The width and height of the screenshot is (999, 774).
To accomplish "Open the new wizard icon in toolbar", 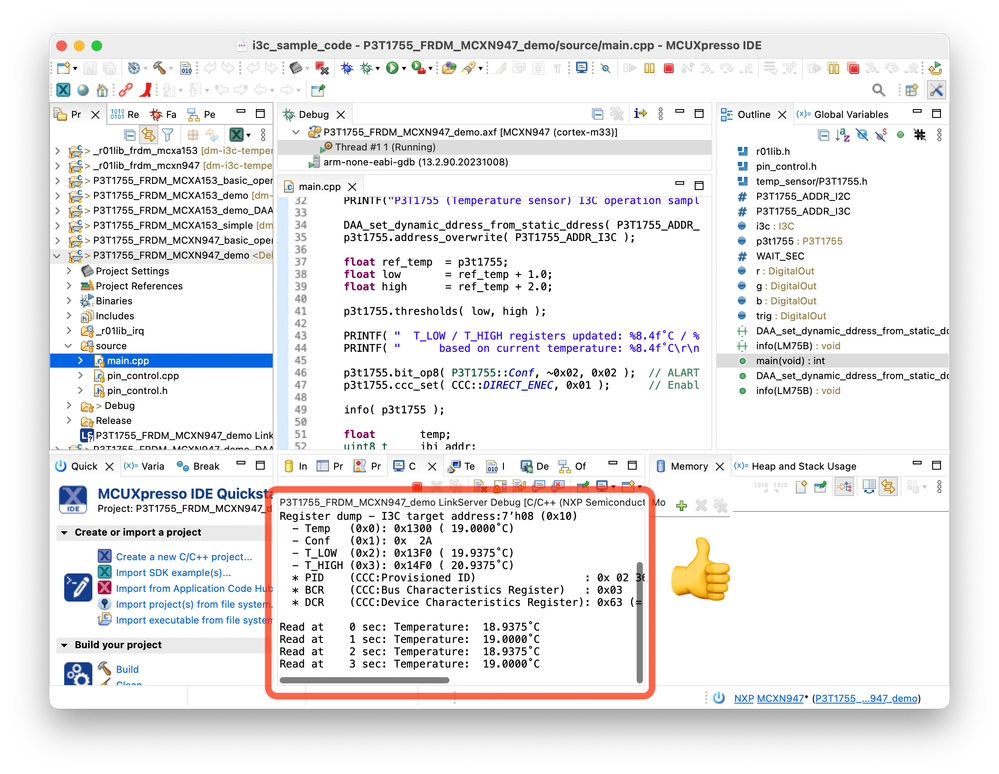I will (x=64, y=68).
